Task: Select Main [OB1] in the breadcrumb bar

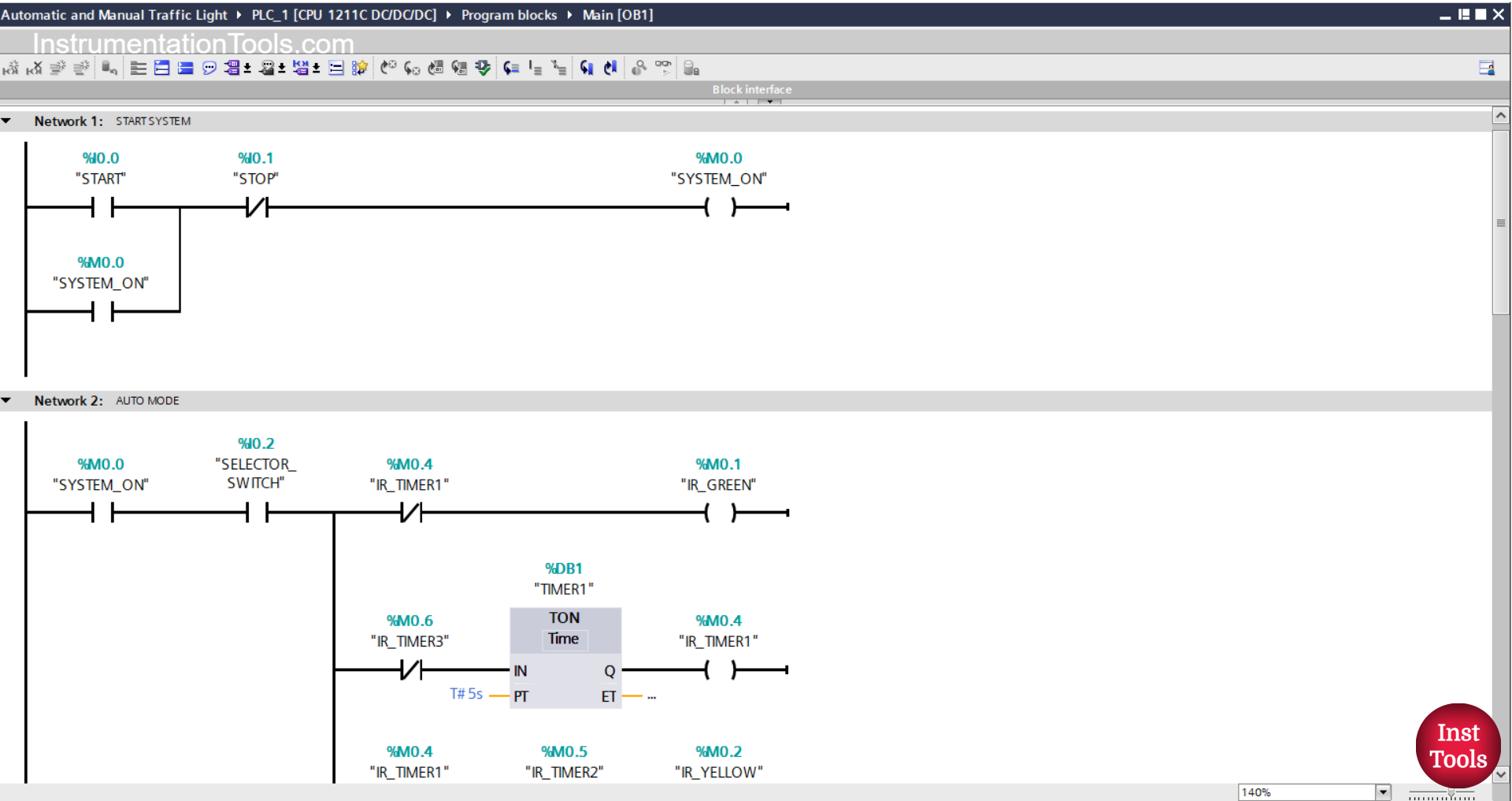Action: (617, 14)
